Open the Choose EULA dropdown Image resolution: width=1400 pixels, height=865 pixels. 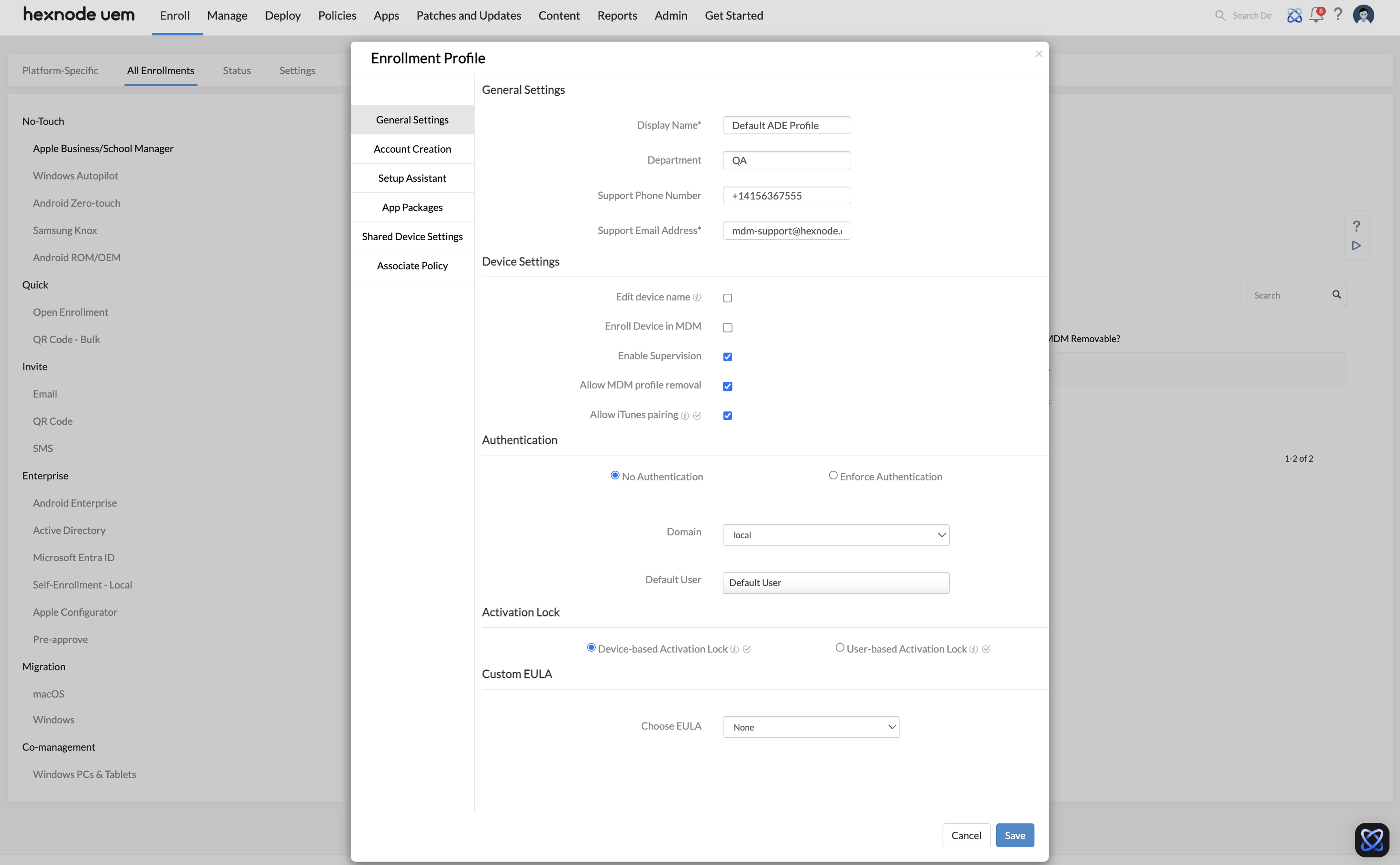coord(811,727)
